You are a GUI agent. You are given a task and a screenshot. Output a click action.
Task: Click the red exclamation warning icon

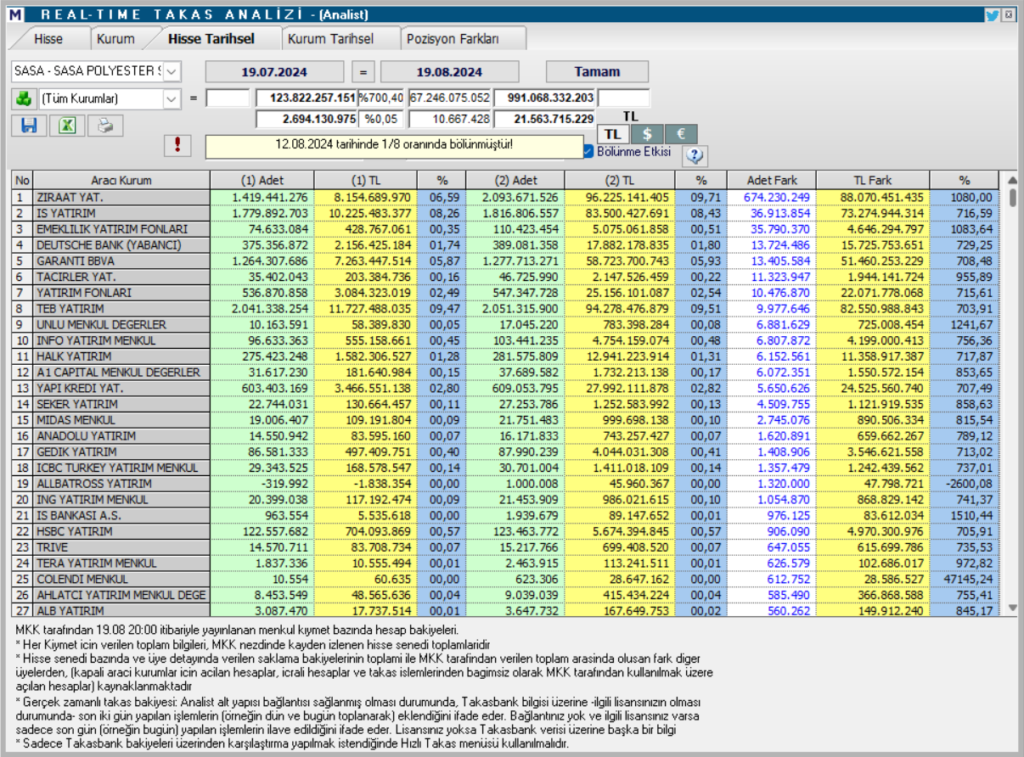(x=177, y=145)
